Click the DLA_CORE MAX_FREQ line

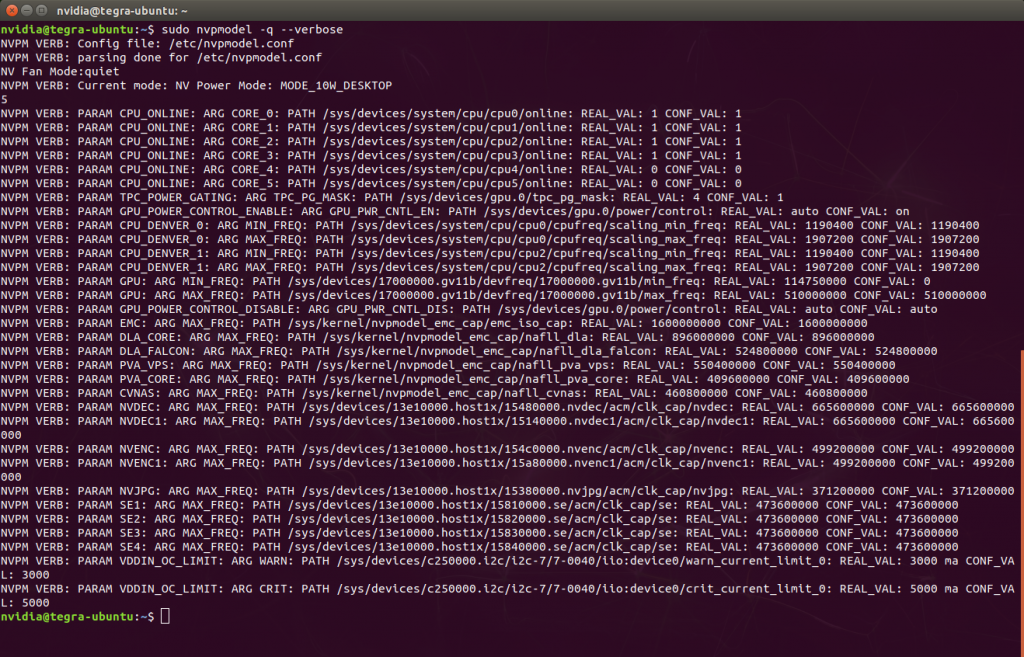pyautogui.click(x=438, y=337)
